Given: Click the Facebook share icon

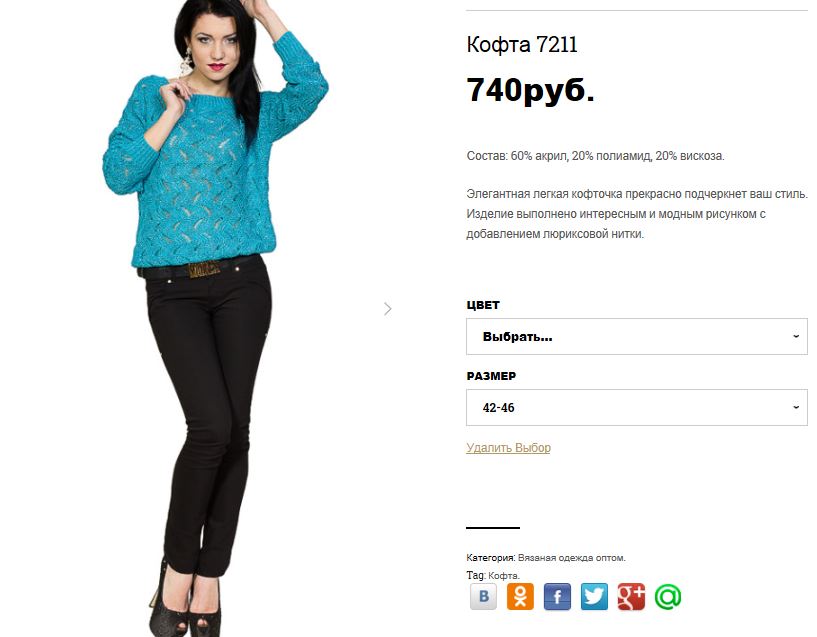Looking at the screenshot, I should (557, 596).
